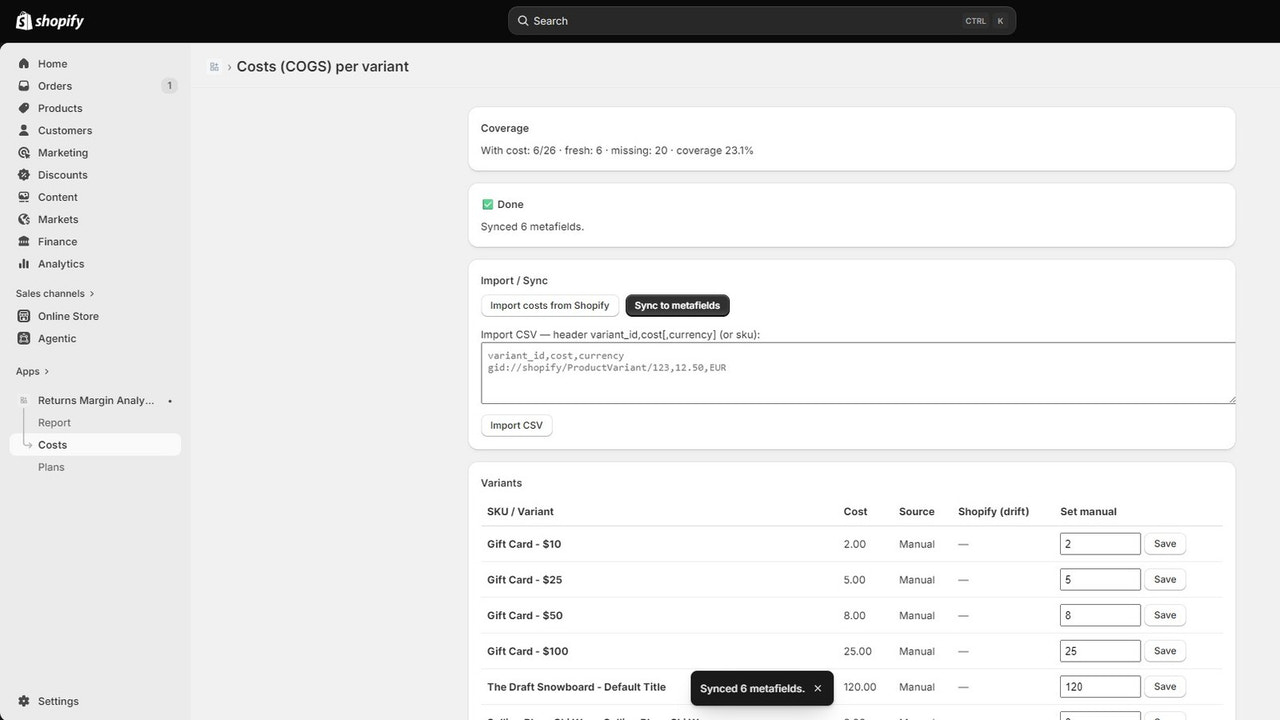The width and height of the screenshot is (1280, 720).
Task: Click the "120.00" cost value
Action: (x=860, y=687)
